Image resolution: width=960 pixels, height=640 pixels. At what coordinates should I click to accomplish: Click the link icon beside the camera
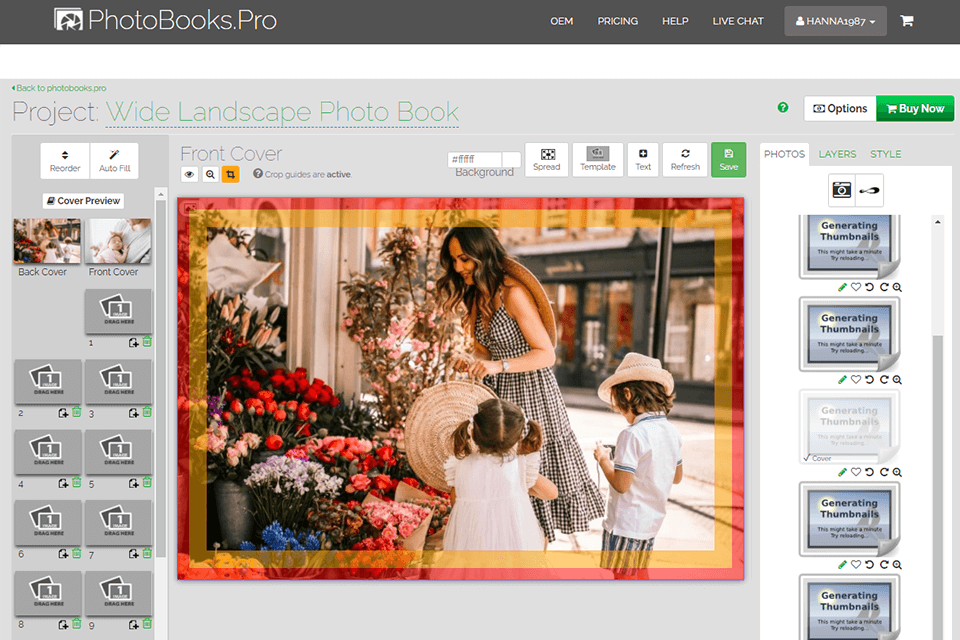[x=869, y=190]
